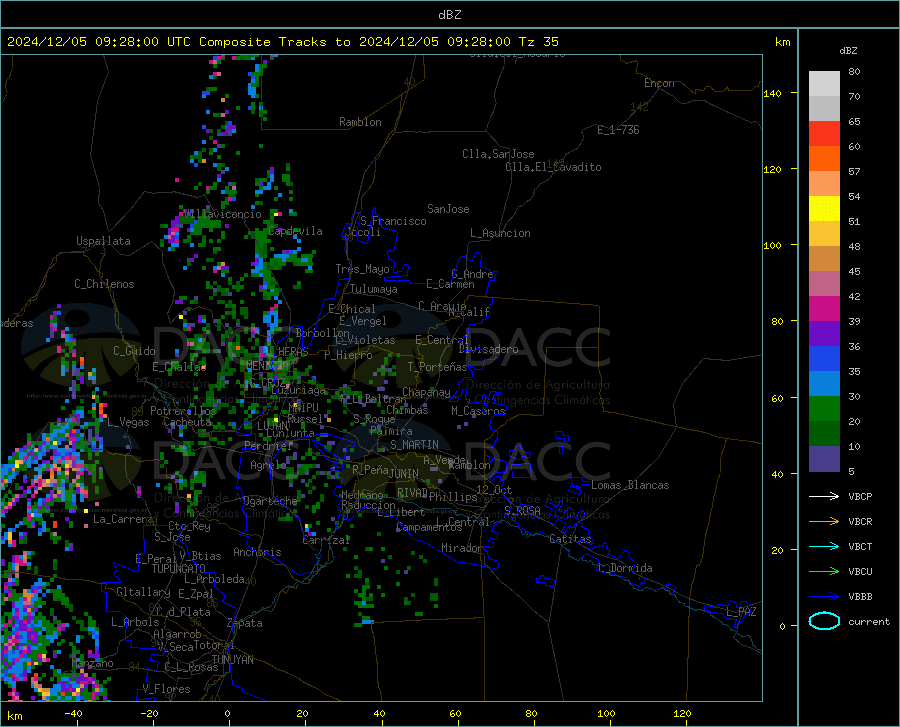Select the slate purple 5–10 dBZ swatch
Image resolution: width=900 pixels, height=727 pixels.
click(x=824, y=459)
